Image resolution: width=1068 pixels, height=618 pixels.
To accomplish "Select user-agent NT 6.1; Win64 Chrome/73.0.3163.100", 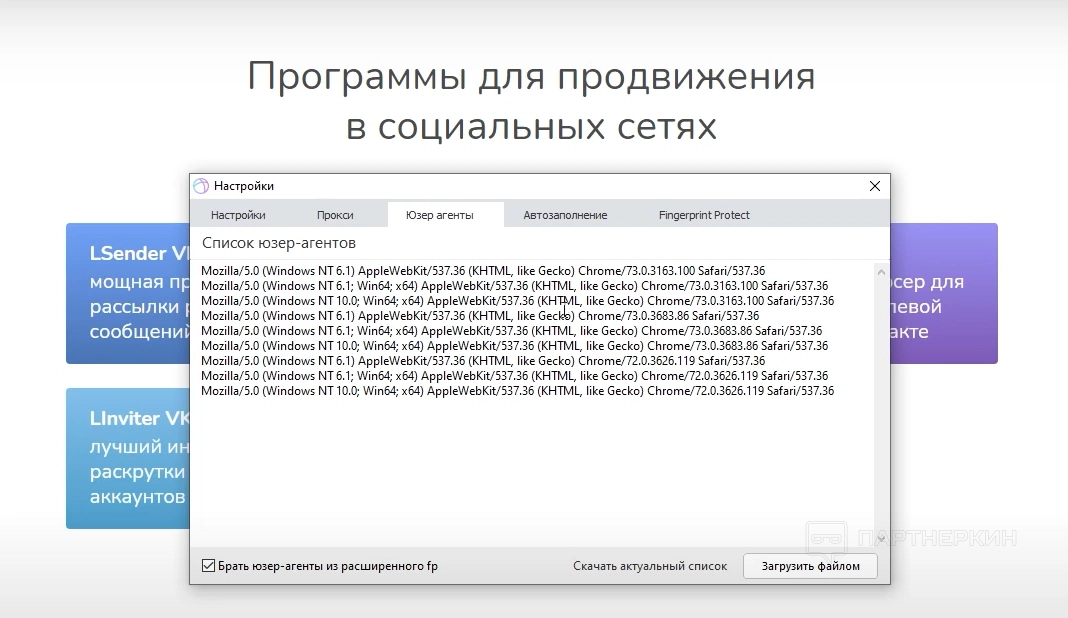I will pyautogui.click(x=514, y=285).
